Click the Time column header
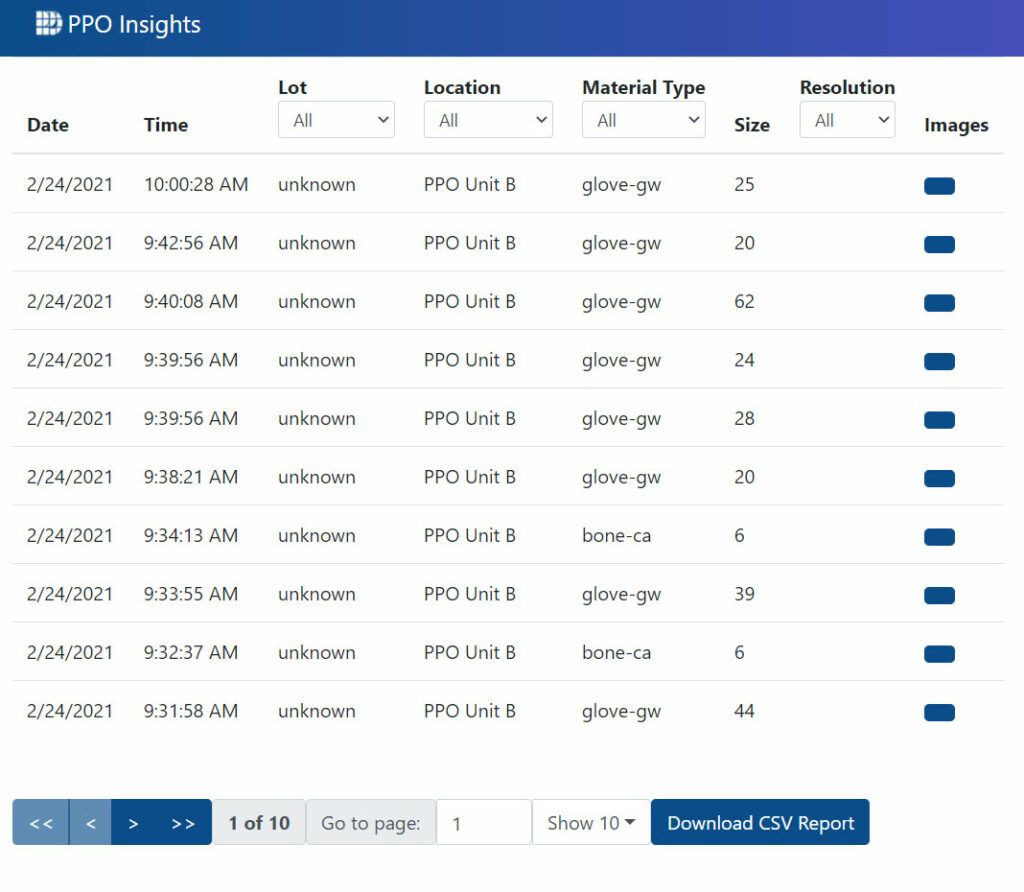Viewport: 1024px width, 892px height. 166,125
